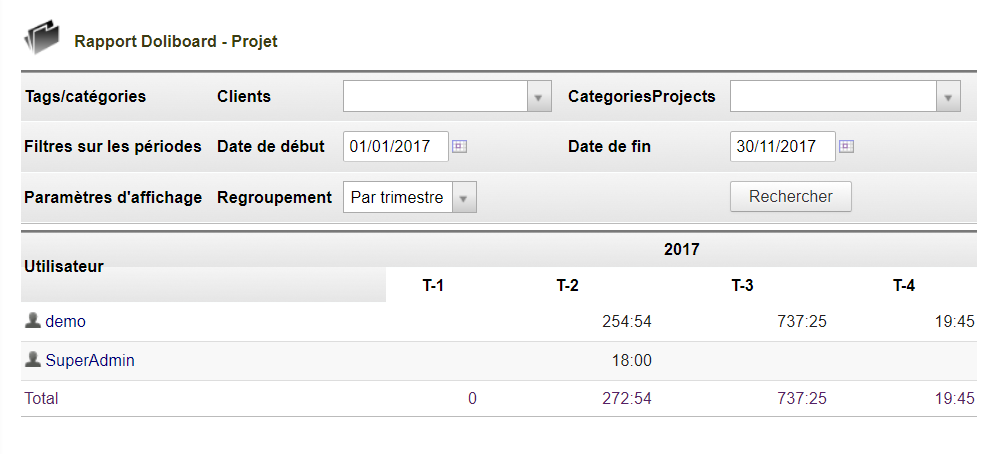Open the demo user link
The image size is (990, 454).
point(66,322)
